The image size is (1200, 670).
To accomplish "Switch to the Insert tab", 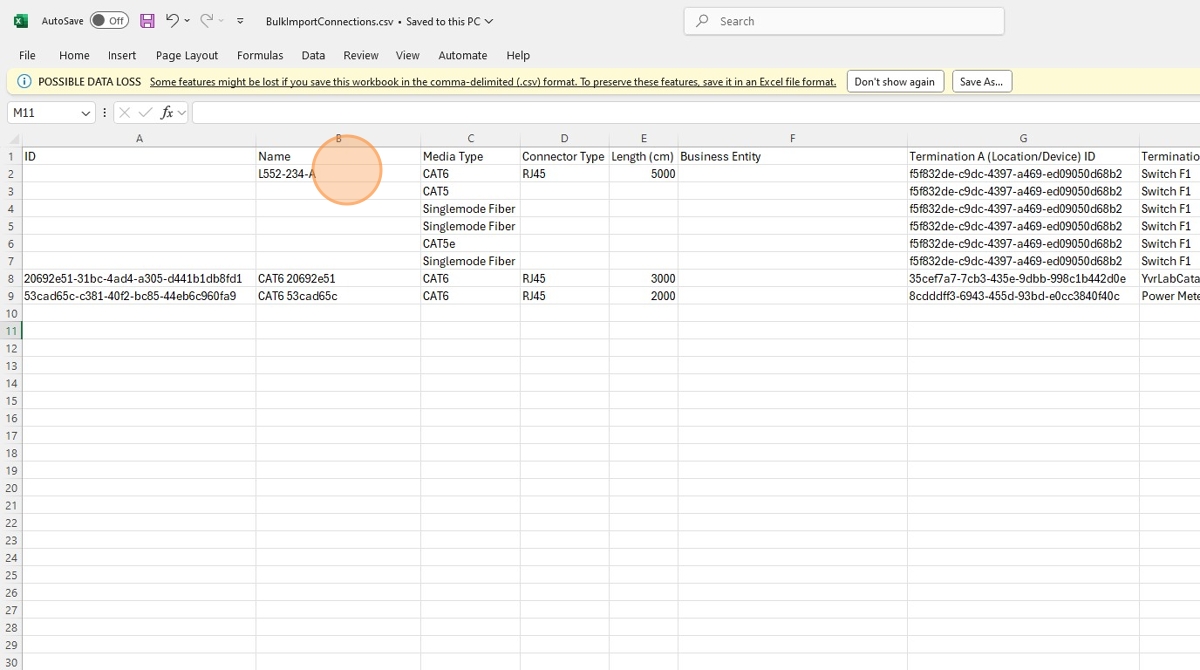I will 122,56.
